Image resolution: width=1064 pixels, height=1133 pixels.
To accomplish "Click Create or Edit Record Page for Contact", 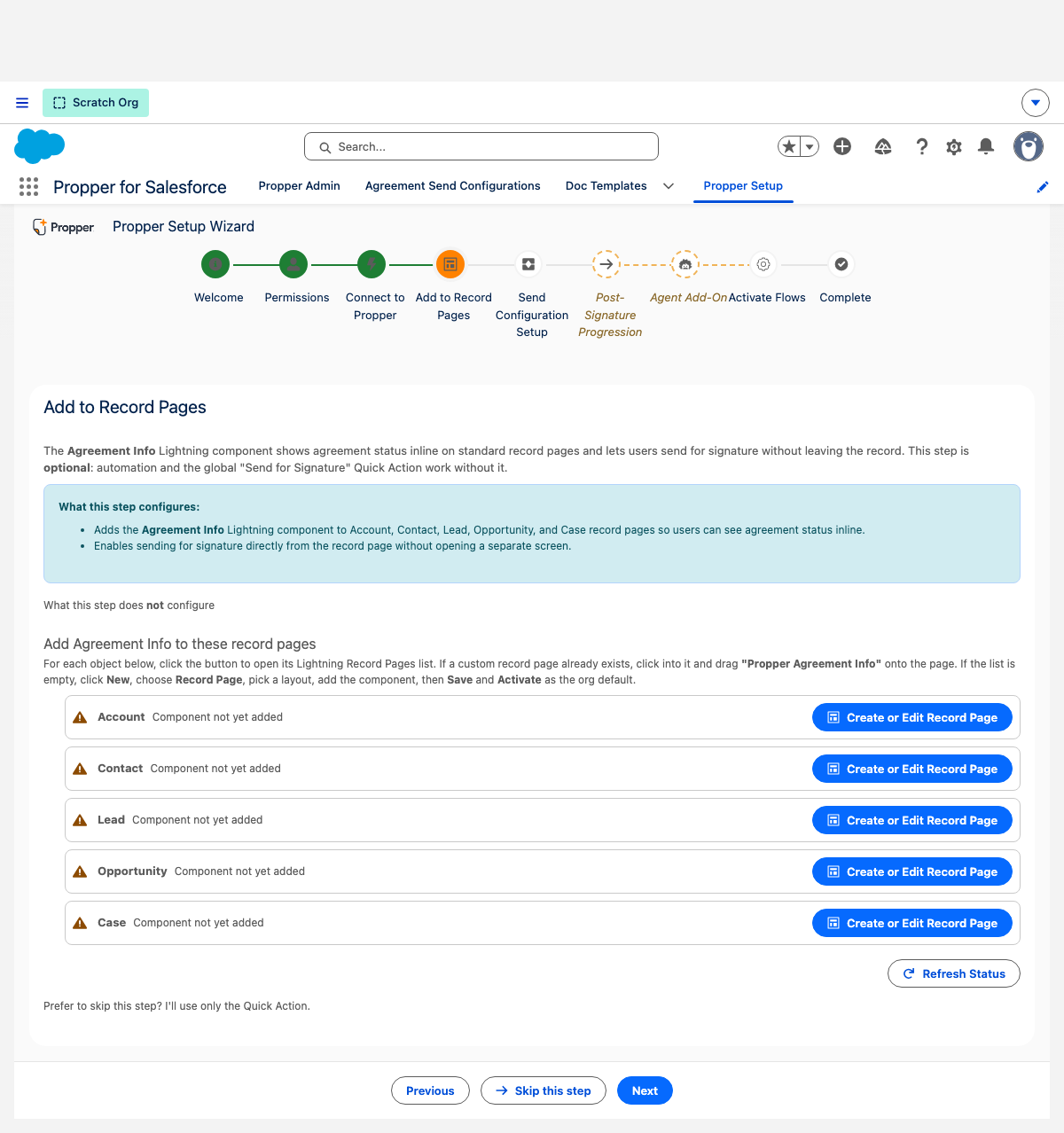I will point(912,769).
